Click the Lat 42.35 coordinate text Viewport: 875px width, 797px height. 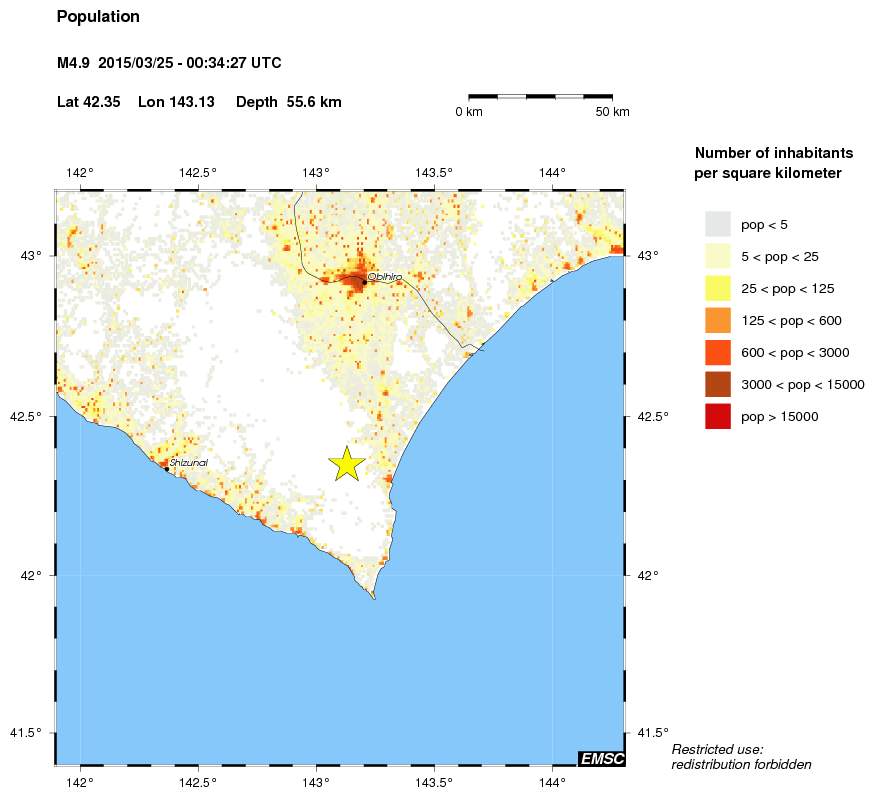pyautogui.click(x=90, y=101)
